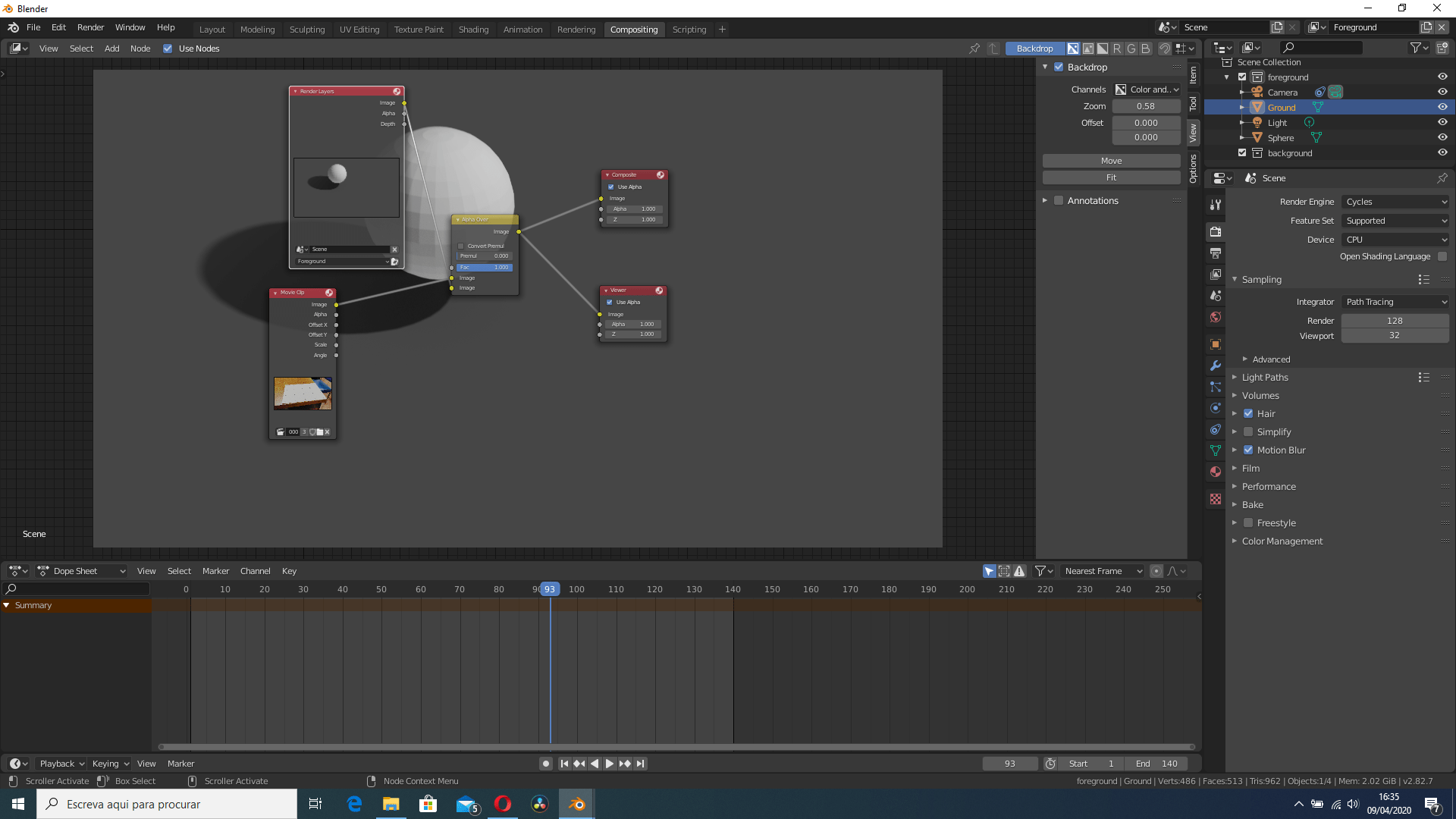Click the Alpha channel display button
1456x819 pixels.
click(x=1102, y=48)
